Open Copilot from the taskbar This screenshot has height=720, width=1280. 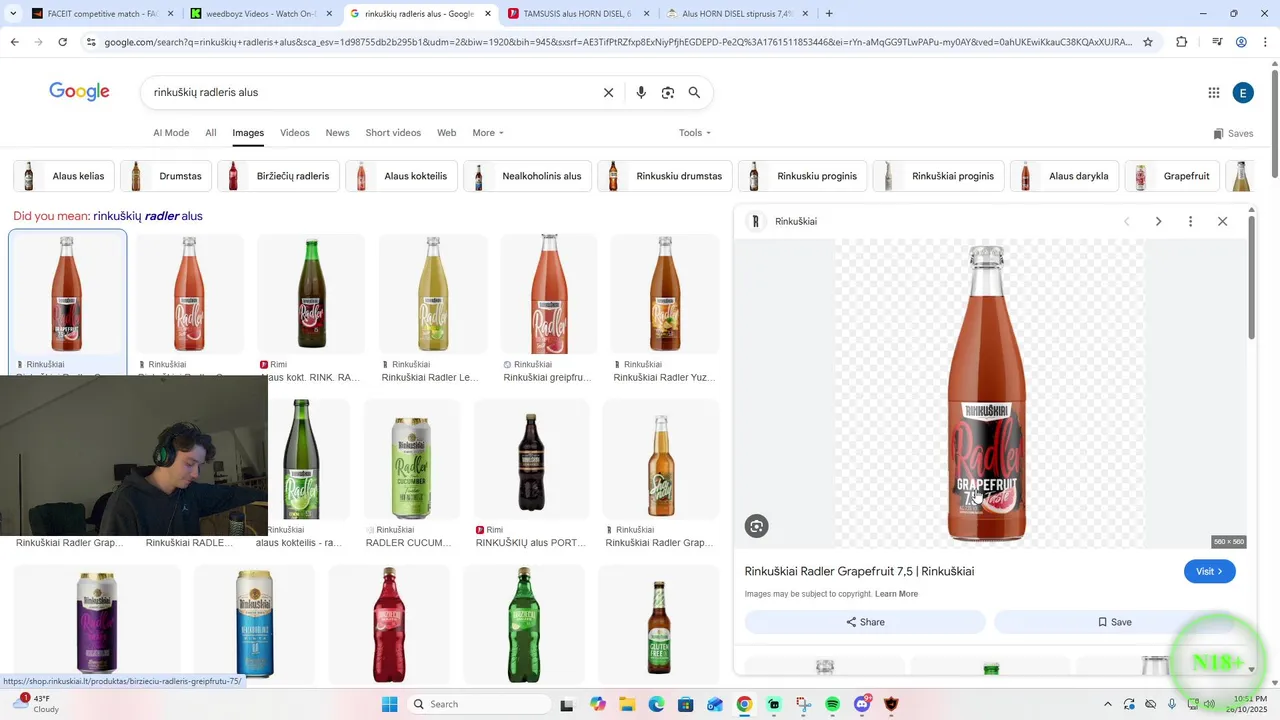[598, 704]
